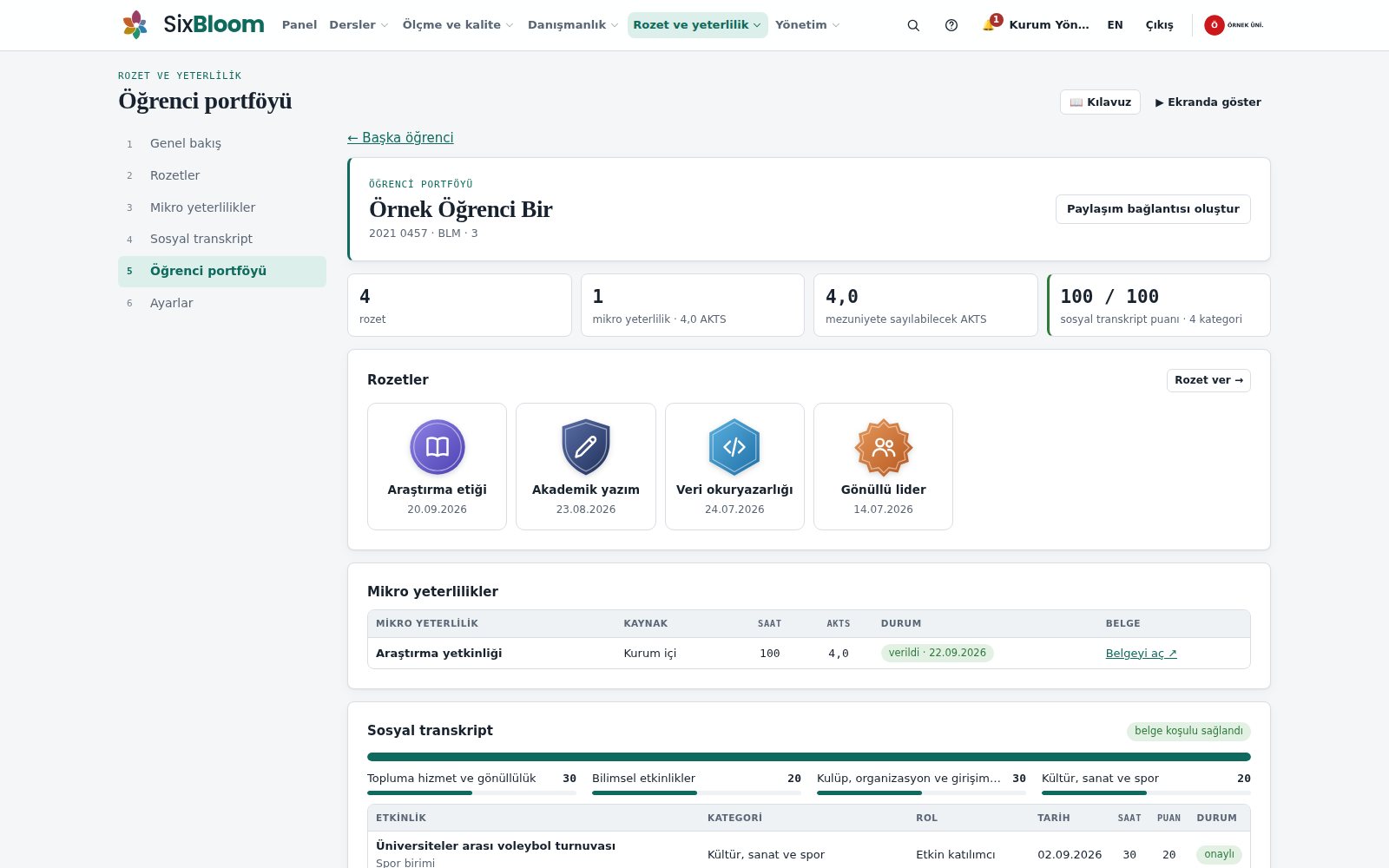The image size is (1389, 868).
Task: Click the belge koşulu sağlandı badge
Action: [x=1188, y=731]
